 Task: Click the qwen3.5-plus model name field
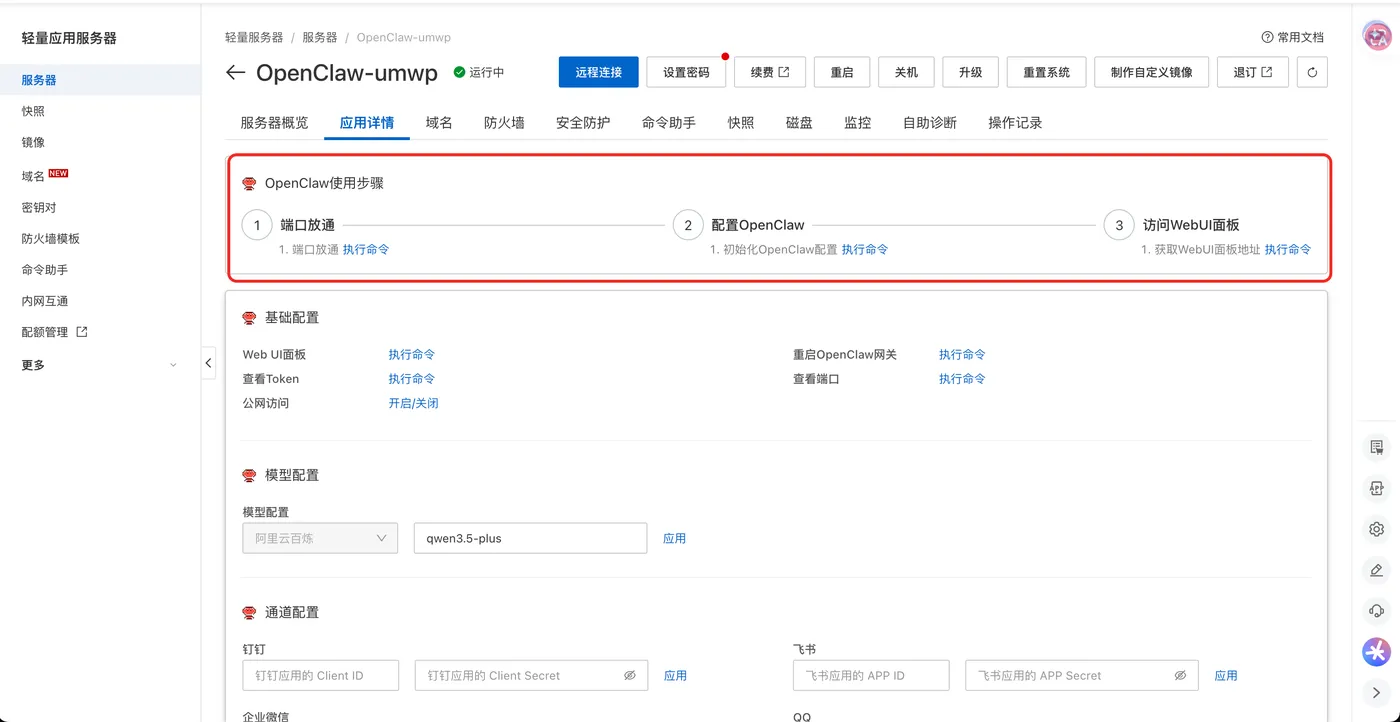tap(530, 538)
